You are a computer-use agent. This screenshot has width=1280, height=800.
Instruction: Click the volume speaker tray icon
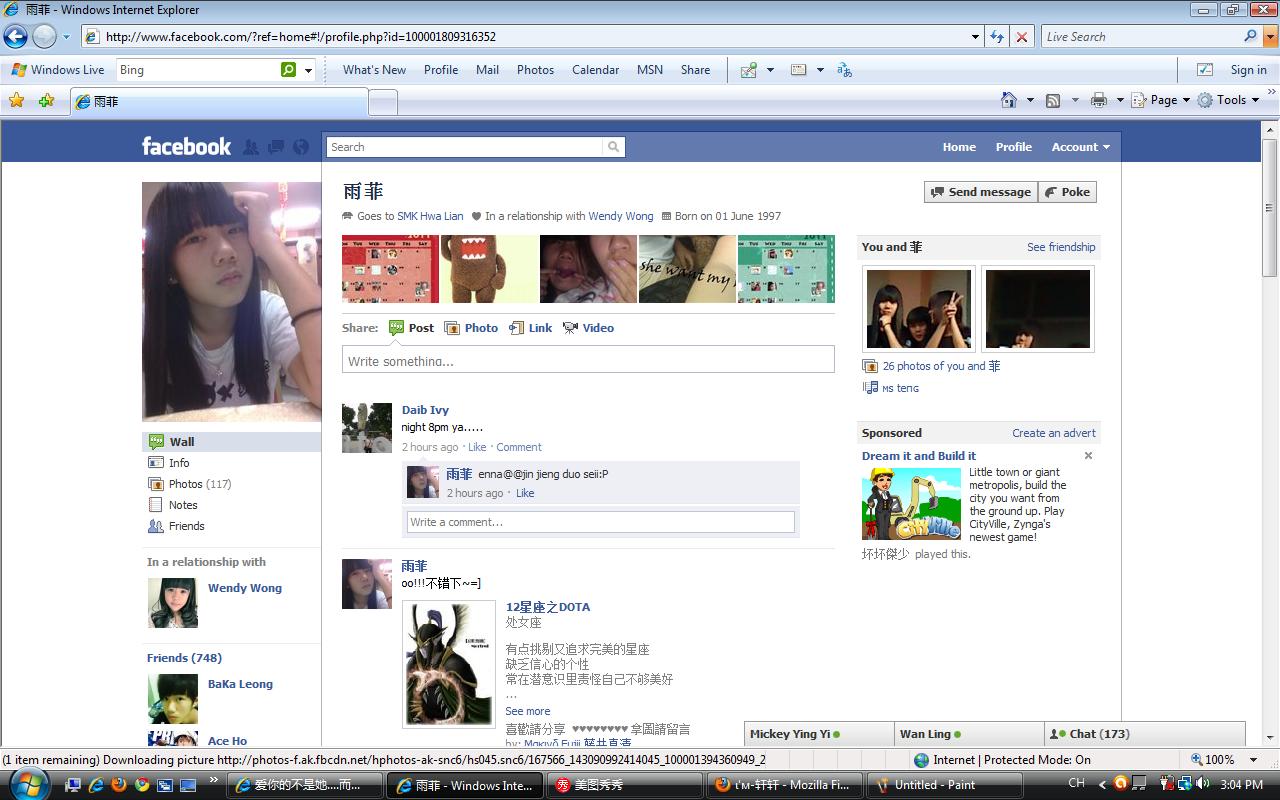click(1203, 785)
